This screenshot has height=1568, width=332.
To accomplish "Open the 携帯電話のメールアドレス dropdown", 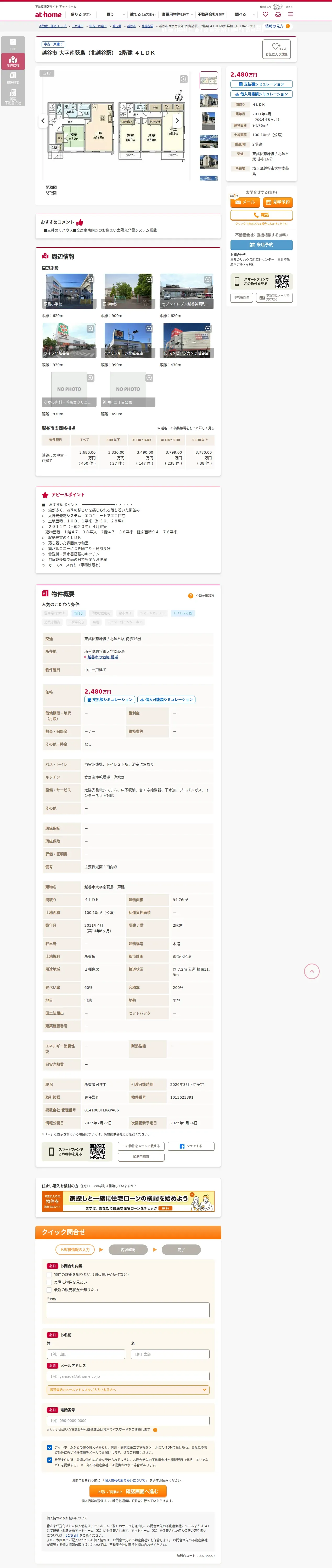I will point(128,1390).
